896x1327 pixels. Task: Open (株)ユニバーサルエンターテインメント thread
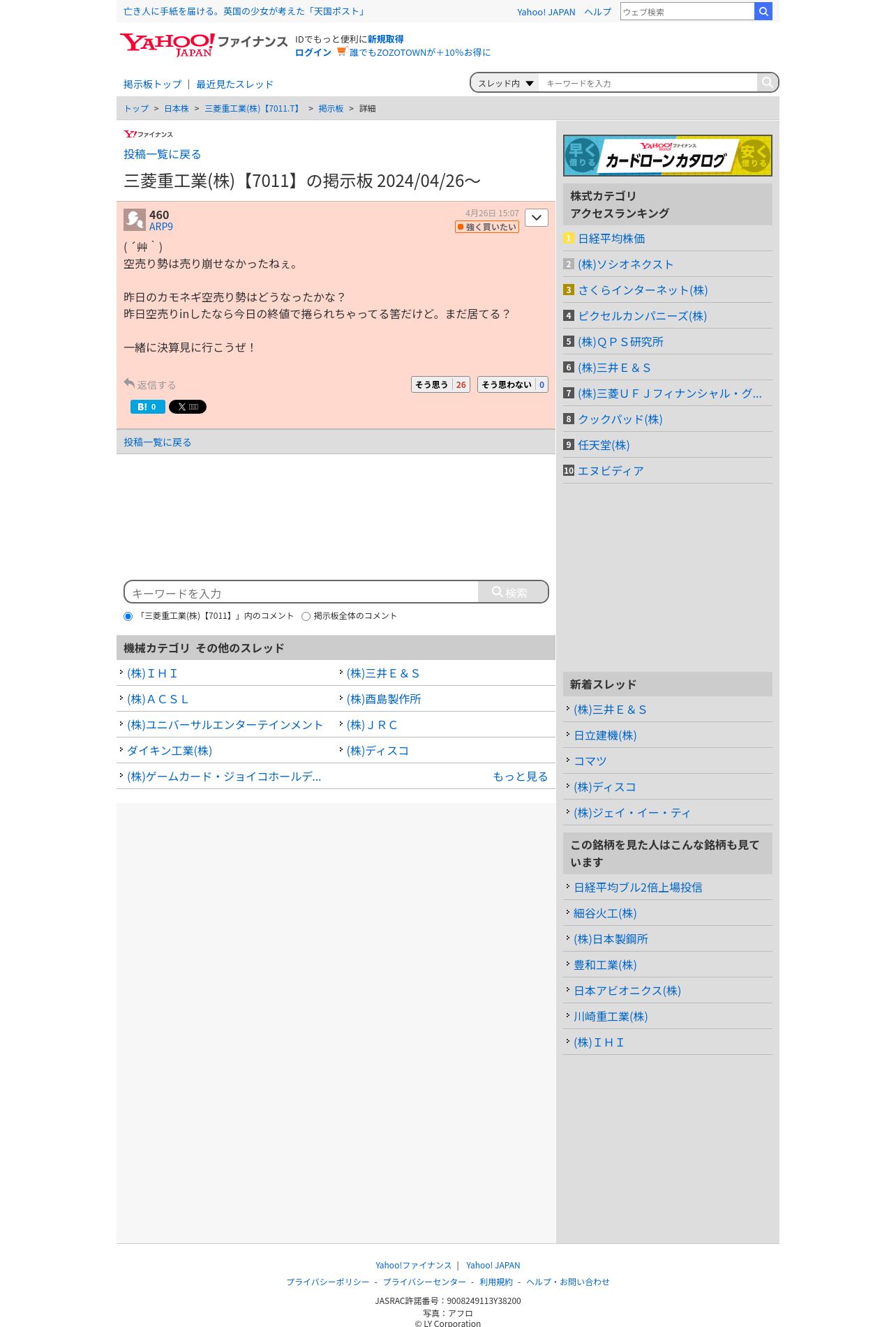[225, 725]
